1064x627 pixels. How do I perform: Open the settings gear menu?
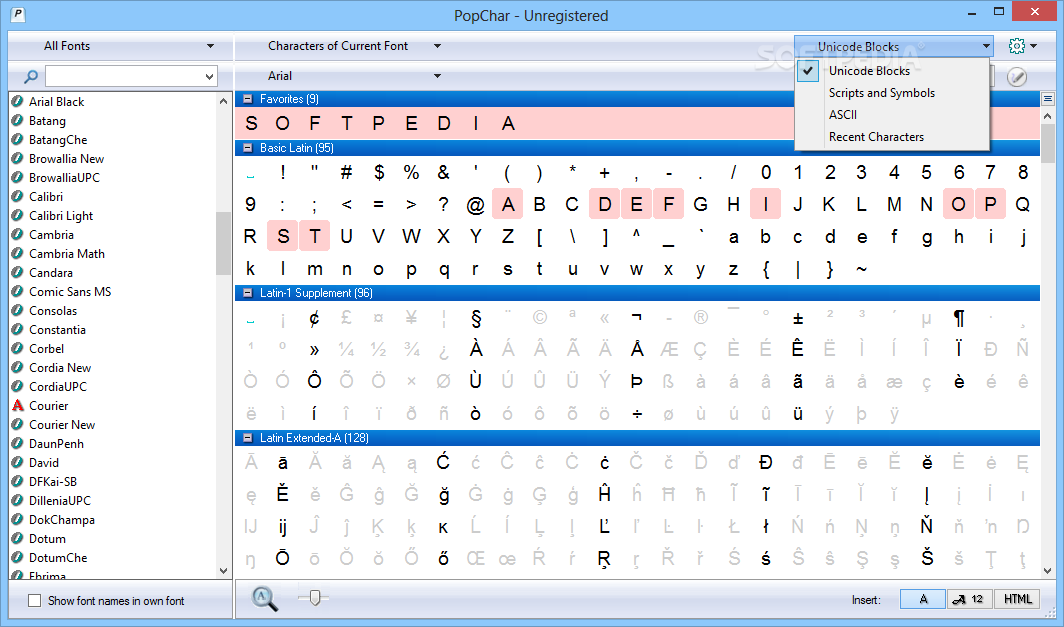pos(1022,46)
